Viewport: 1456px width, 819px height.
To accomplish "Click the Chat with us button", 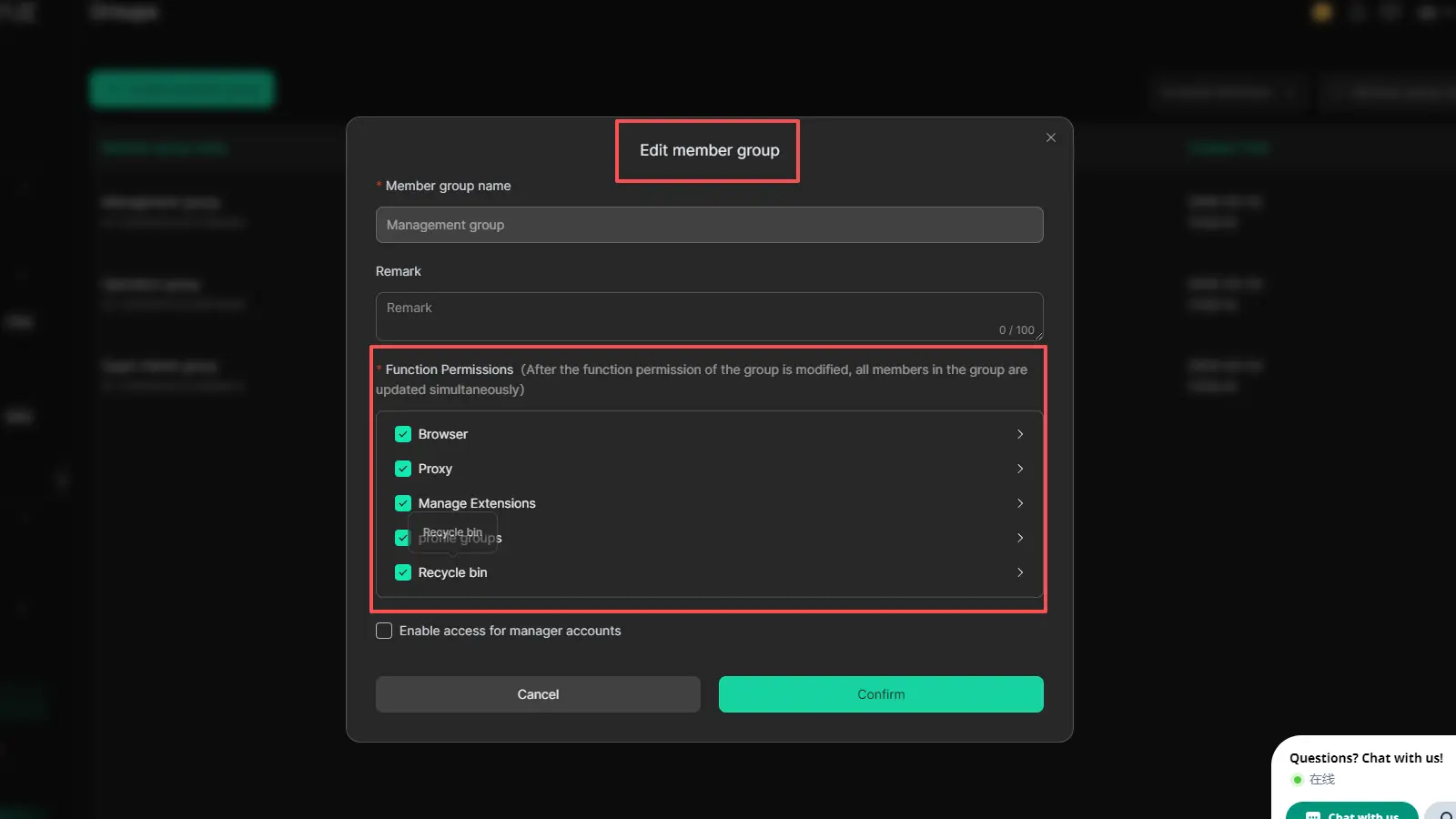I will [x=1352, y=812].
